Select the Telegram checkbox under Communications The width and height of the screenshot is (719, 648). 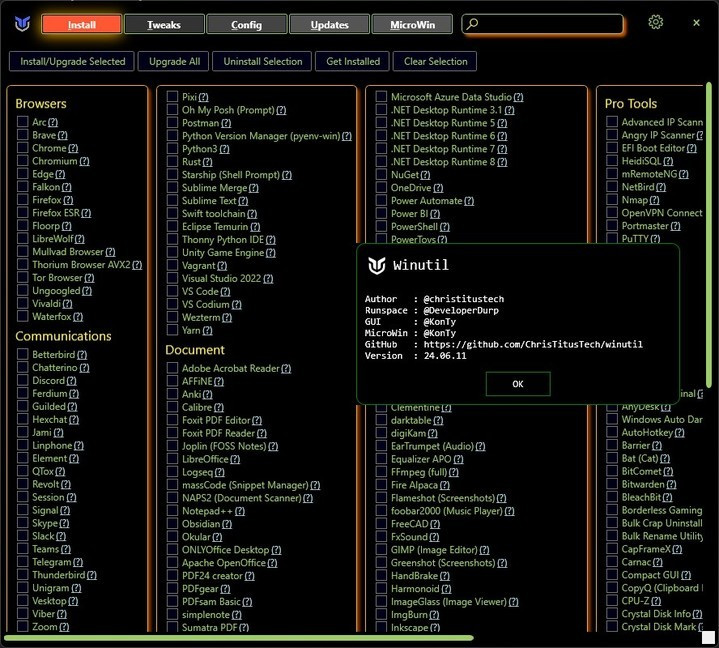[x=22, y=563]
